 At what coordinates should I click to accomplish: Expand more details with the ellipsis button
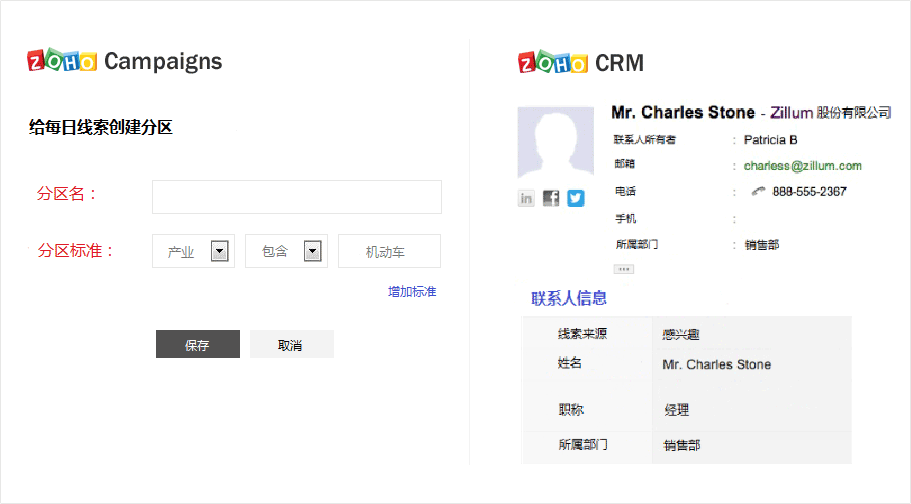[x=623, y=269]
